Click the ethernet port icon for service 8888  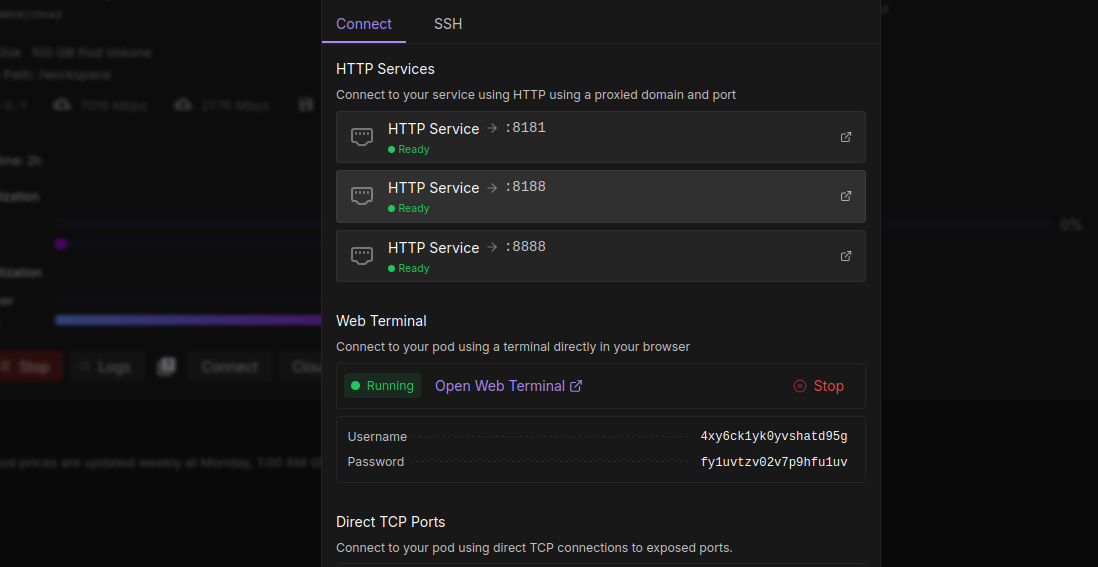pos(362,256)
